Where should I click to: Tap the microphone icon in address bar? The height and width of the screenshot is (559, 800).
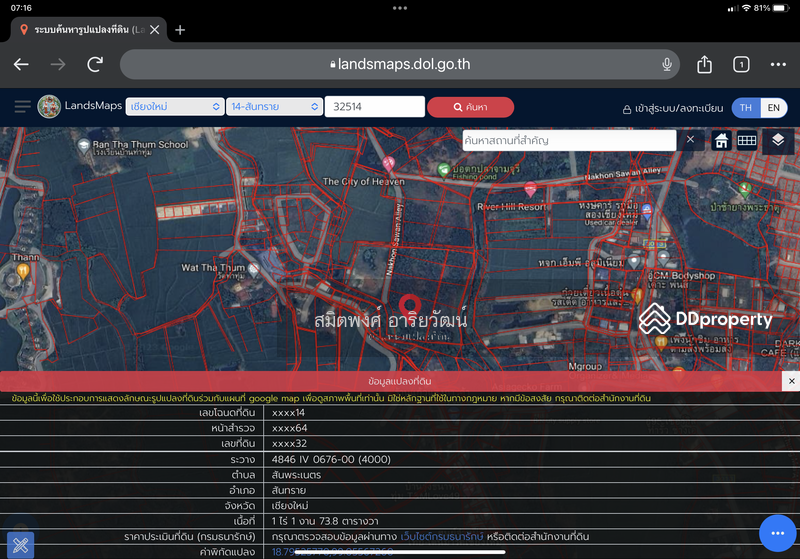pos(666,64)
